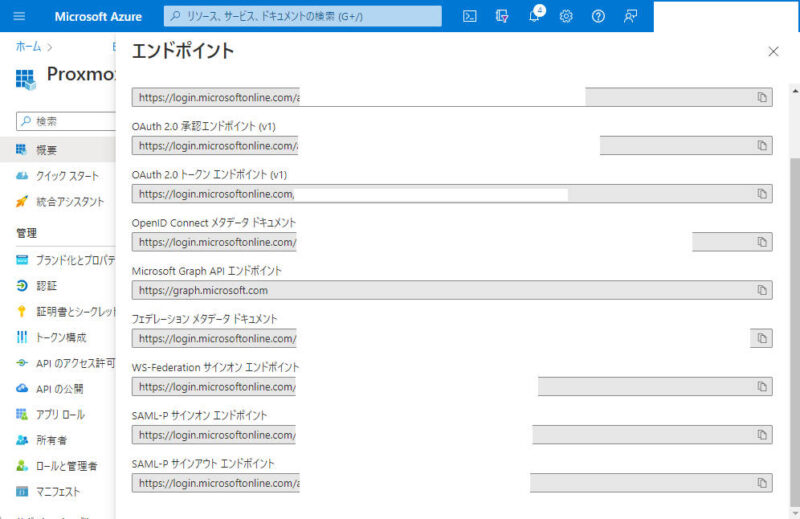Open the help question mark icon
The width and height of the screenshot is (800, 519).
tap(598, 16)
